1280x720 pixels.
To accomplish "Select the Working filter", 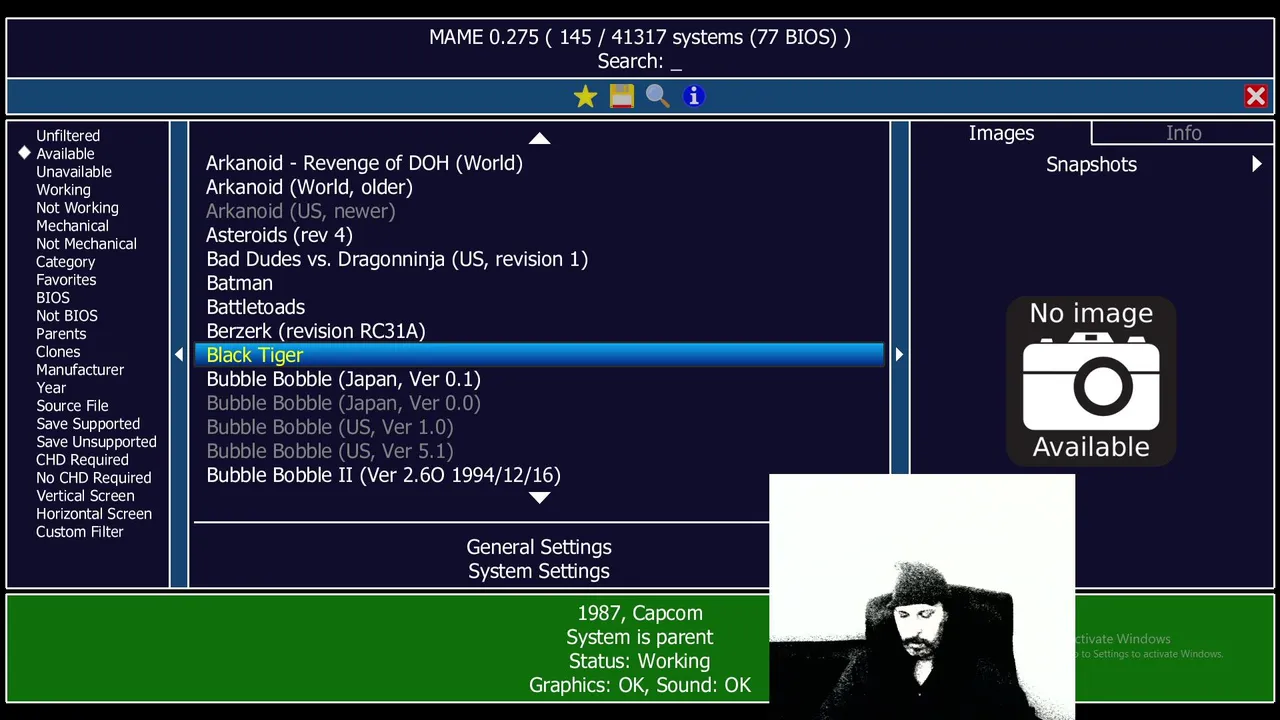I will 63,190.
